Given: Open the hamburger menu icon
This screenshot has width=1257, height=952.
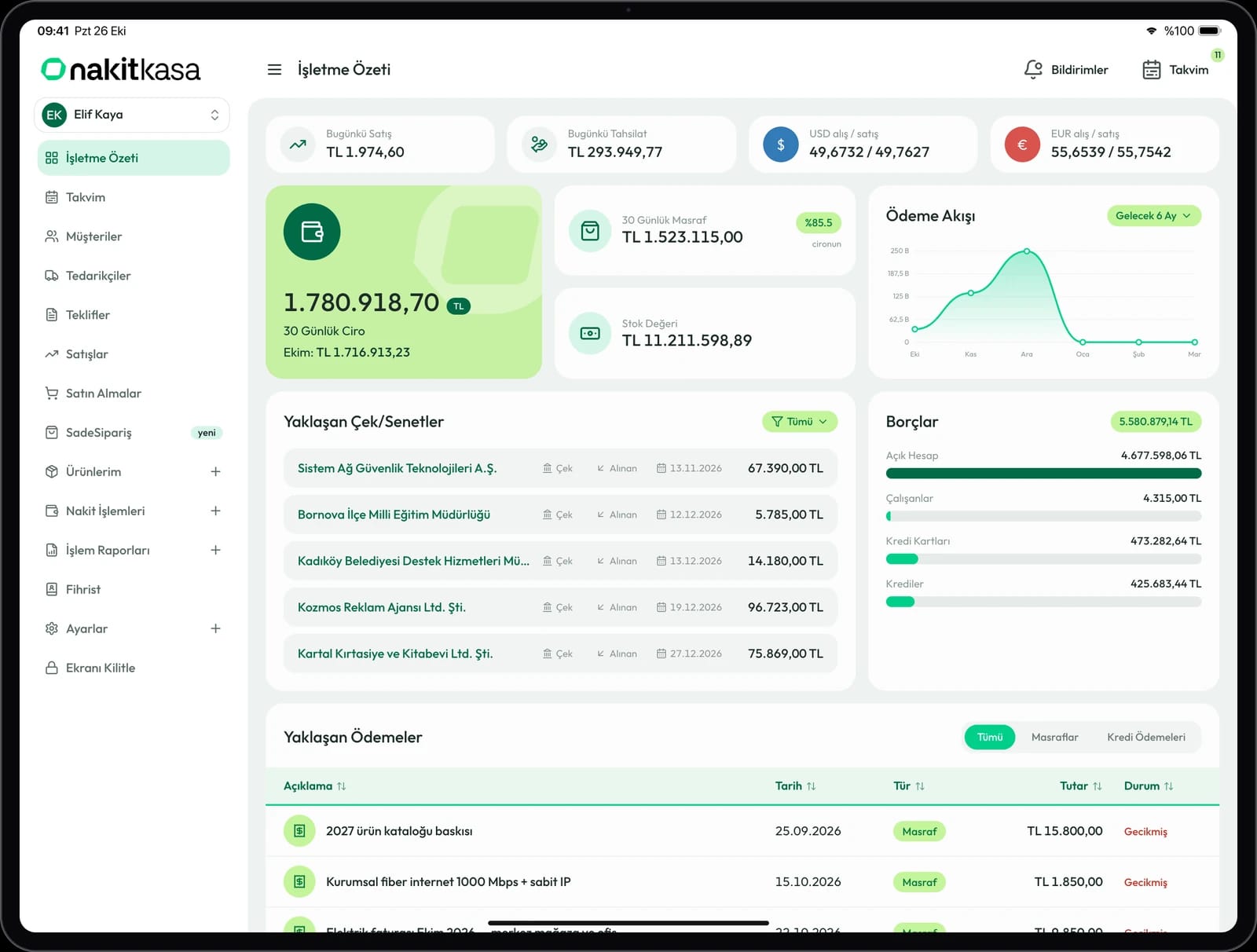Looking at the screenshot, I should 274,70.
